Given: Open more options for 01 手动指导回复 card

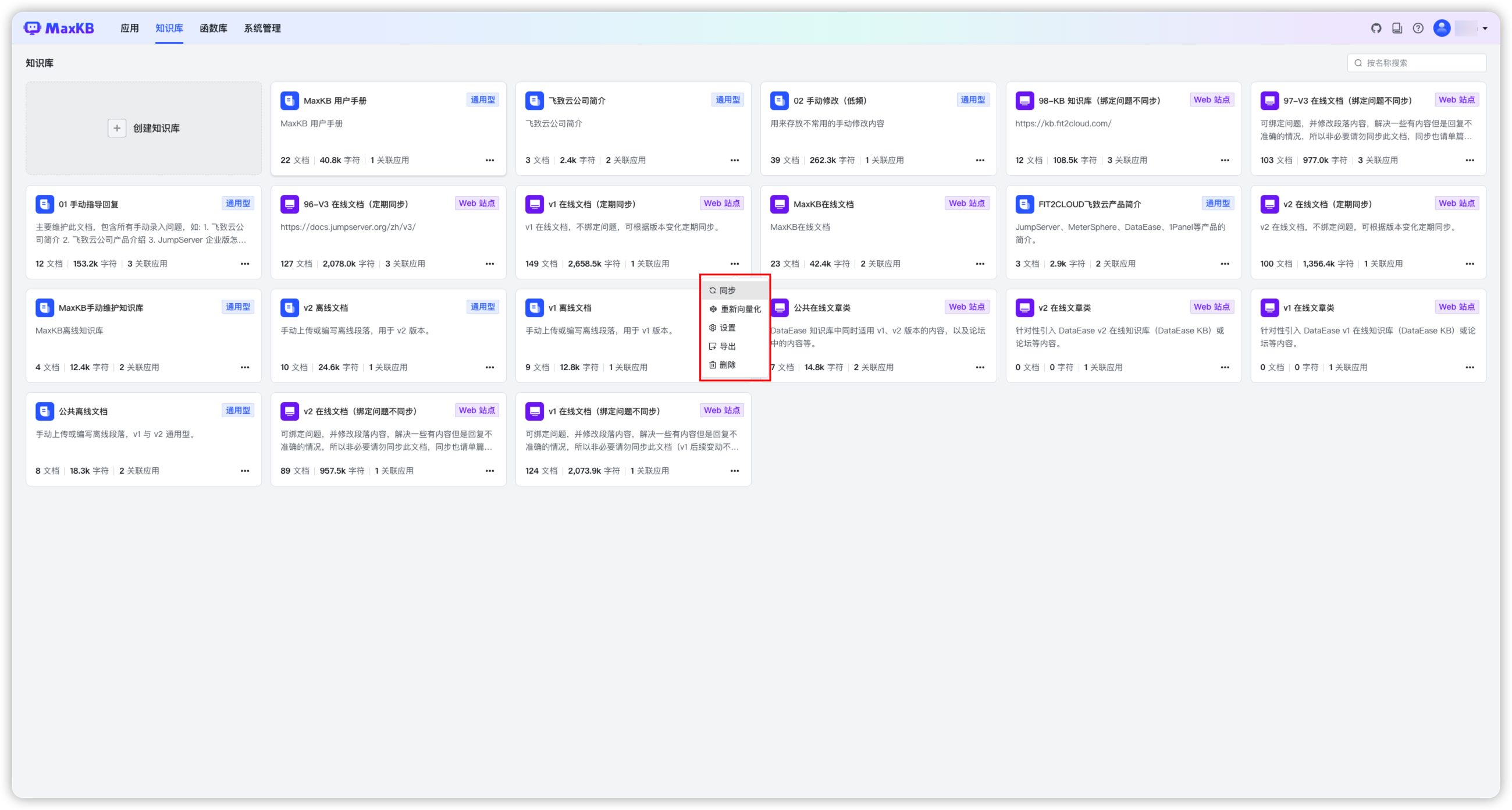Looking at the screenshot, I should point(245,264).
